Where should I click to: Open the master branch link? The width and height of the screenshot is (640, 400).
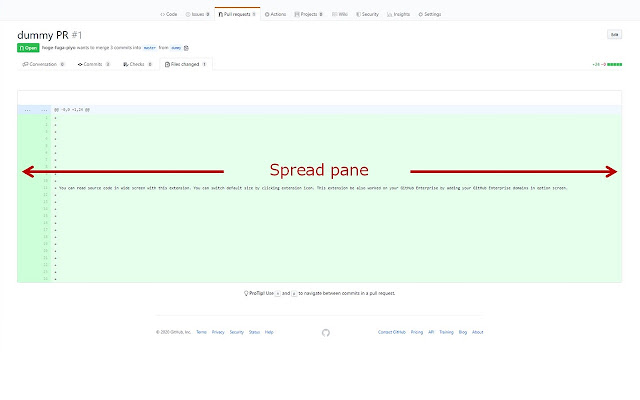pos(150,48)
